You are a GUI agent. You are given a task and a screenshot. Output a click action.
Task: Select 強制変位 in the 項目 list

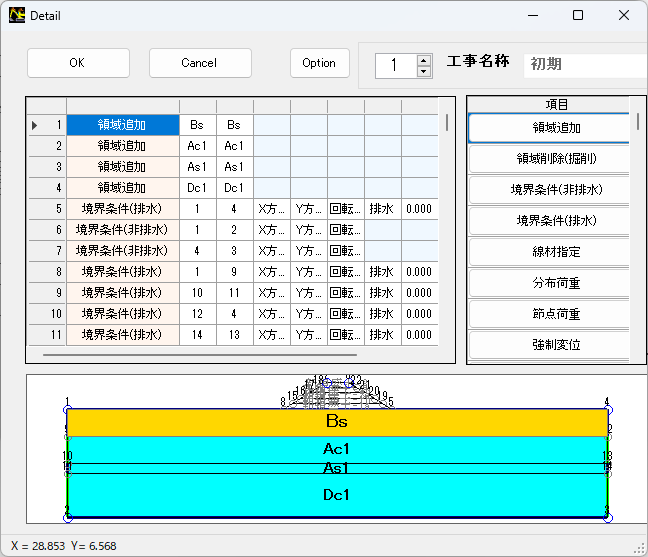pos(549,345)
